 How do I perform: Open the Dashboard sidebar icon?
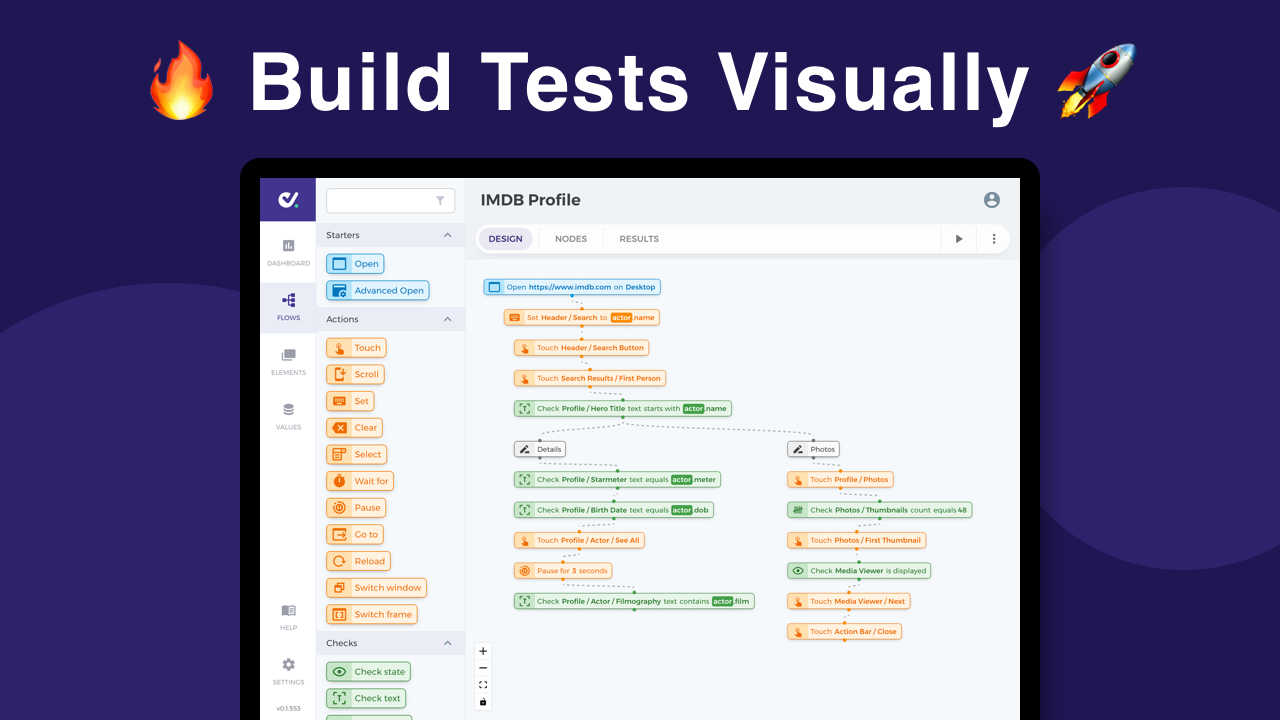pyautogui.click(x=288, y=252)
